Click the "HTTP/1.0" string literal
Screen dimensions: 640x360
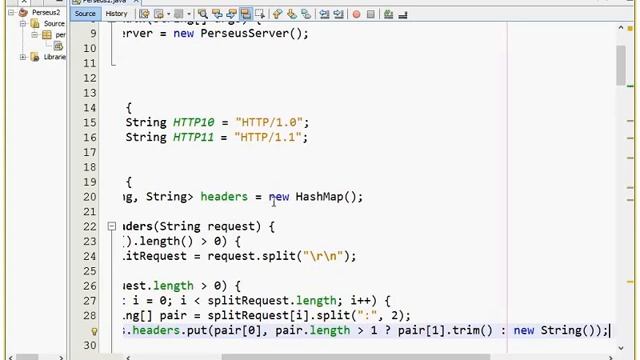[x=269, y=122]
